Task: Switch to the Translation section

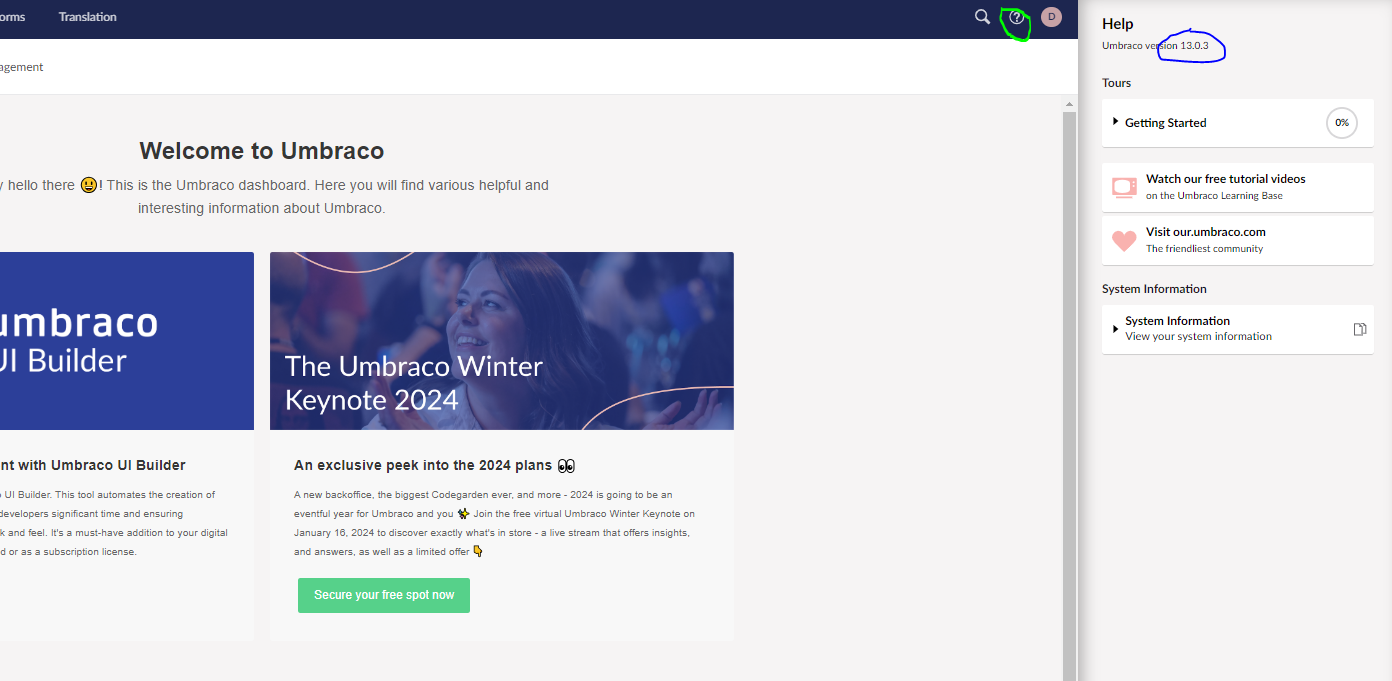Action: pyautogui.click(x=87, y=17)
